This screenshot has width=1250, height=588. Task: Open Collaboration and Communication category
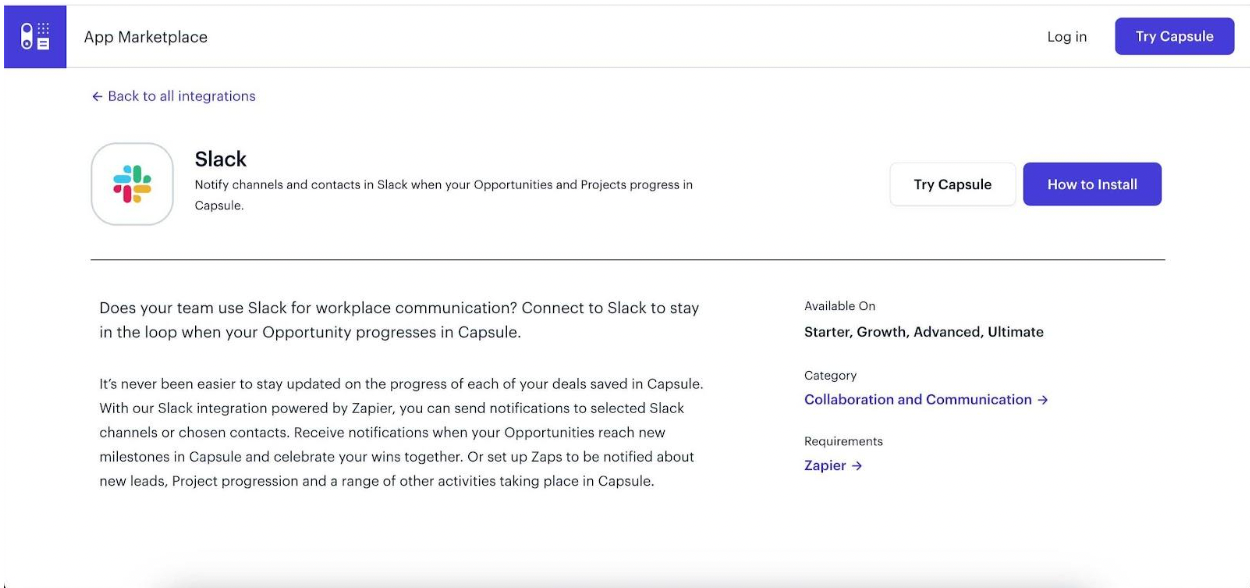point(926,399)
